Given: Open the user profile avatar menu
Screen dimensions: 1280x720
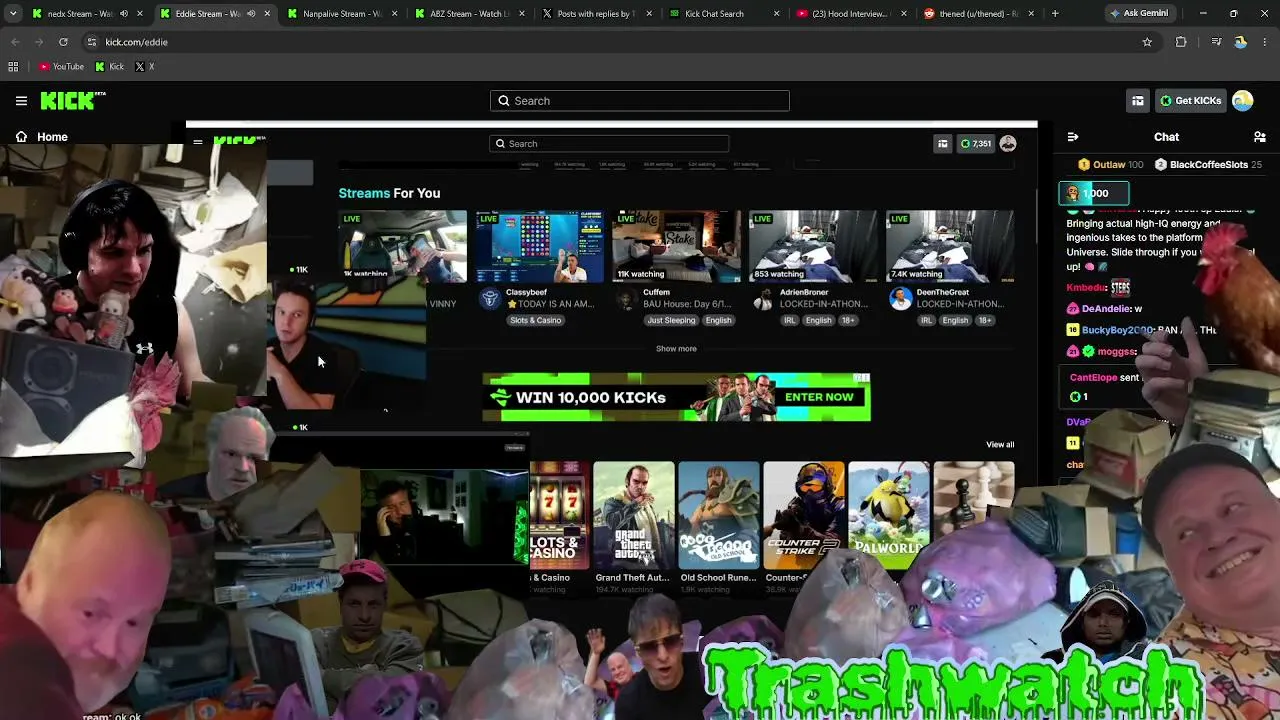Looking at the screenshot, I should (1243, 100).
